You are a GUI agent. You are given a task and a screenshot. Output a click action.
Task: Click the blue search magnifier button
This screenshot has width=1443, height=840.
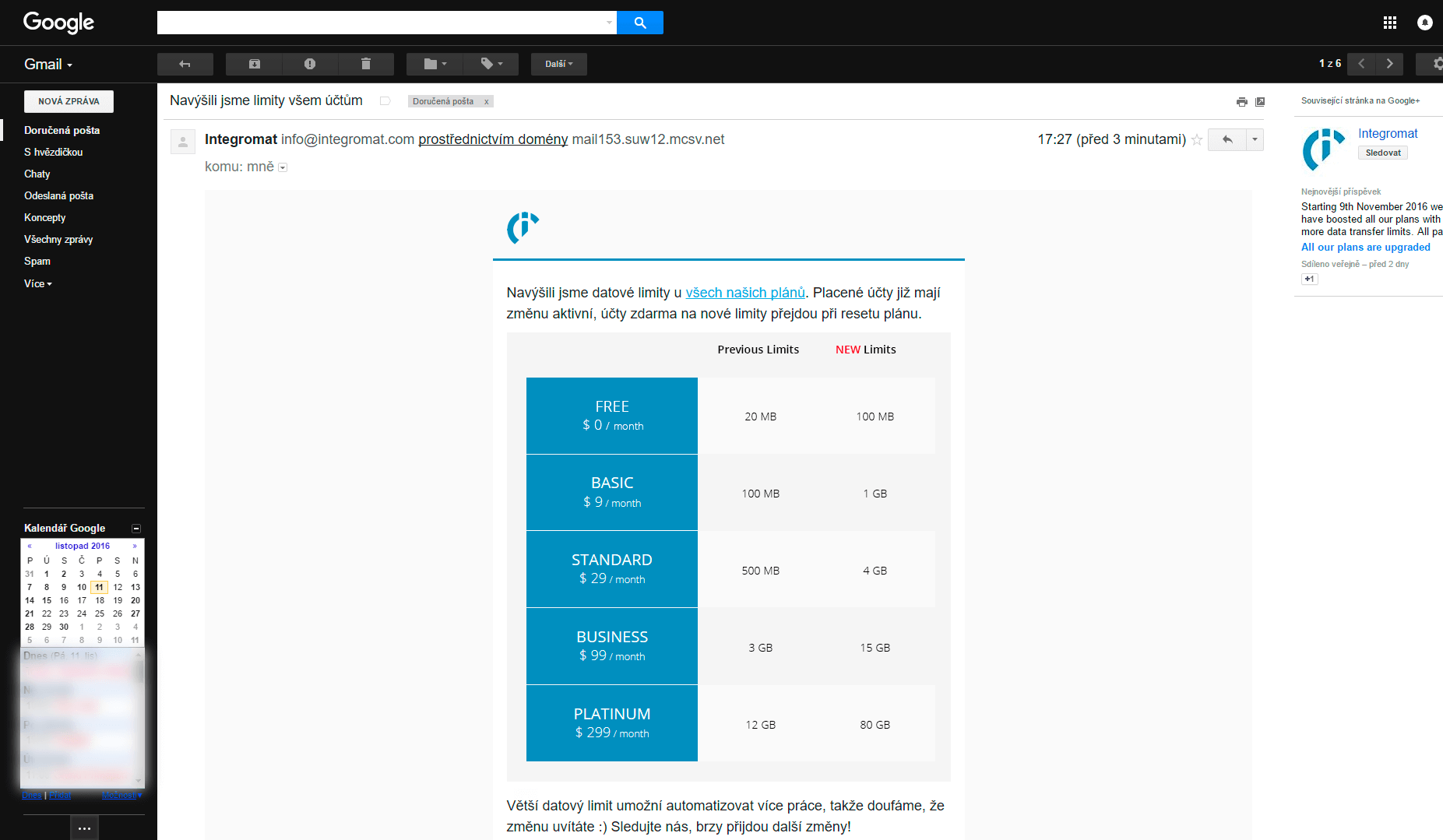coord(640,23)
